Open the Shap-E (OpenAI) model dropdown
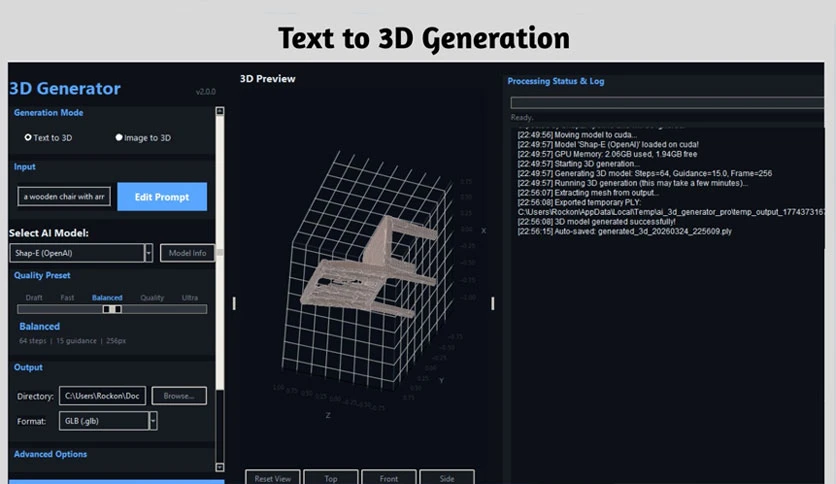 coord(81,253)
